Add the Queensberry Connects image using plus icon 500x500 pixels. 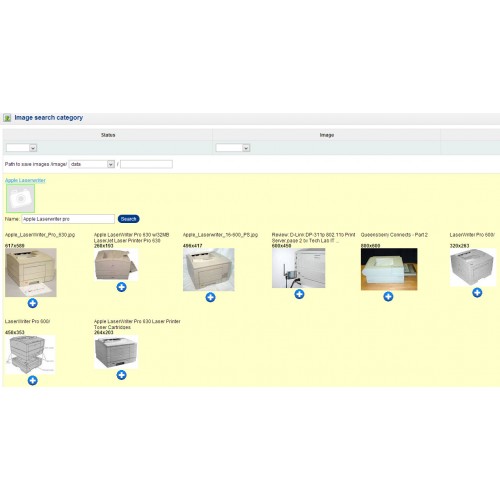tap(388, 296)
